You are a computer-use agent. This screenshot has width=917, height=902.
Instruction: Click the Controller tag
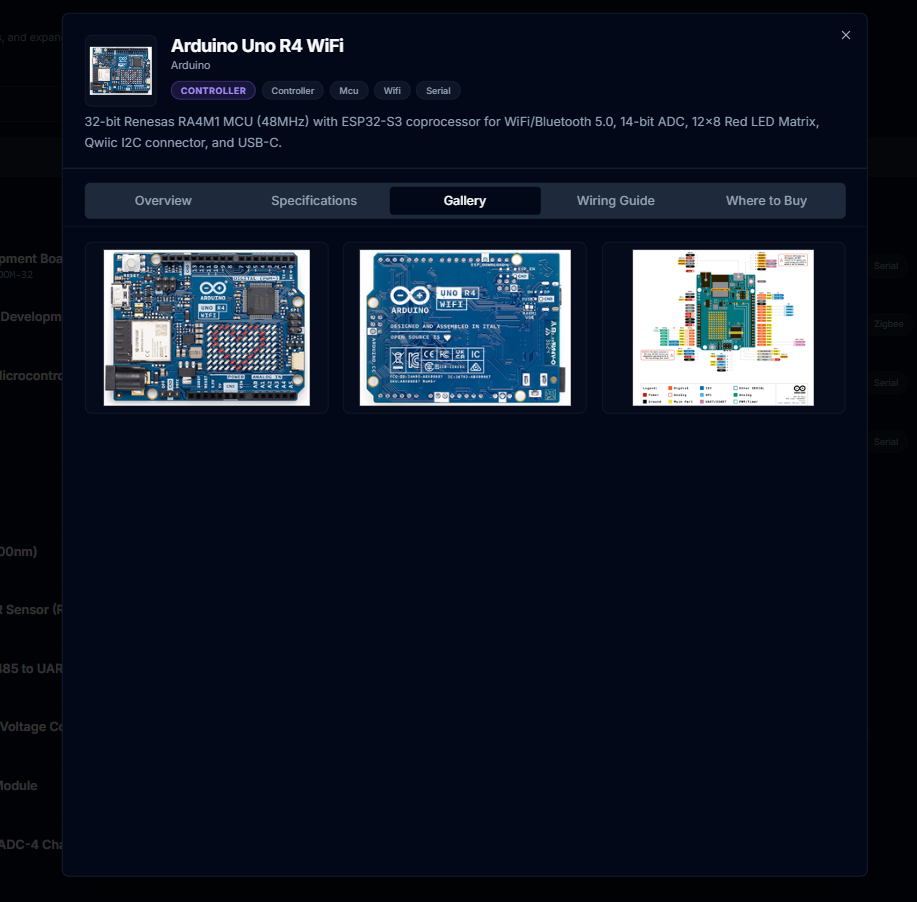(x=292, y=91)
